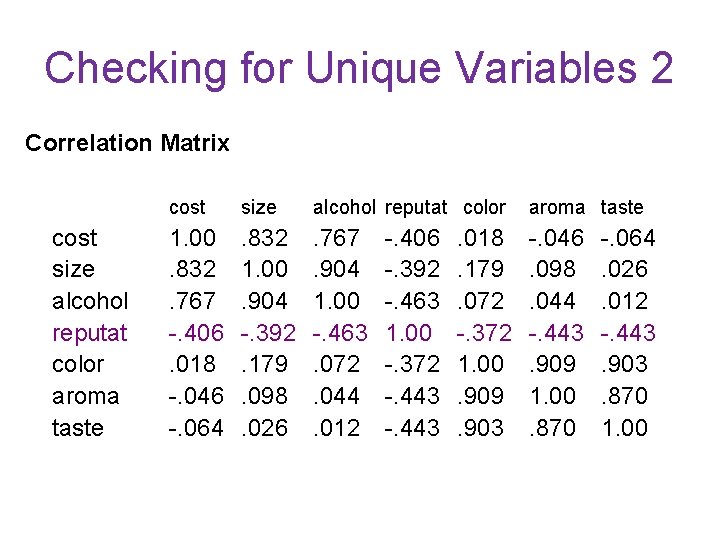Select the 'taste' row label
This screenshot has height=540, width=720.
click(77, 428)
